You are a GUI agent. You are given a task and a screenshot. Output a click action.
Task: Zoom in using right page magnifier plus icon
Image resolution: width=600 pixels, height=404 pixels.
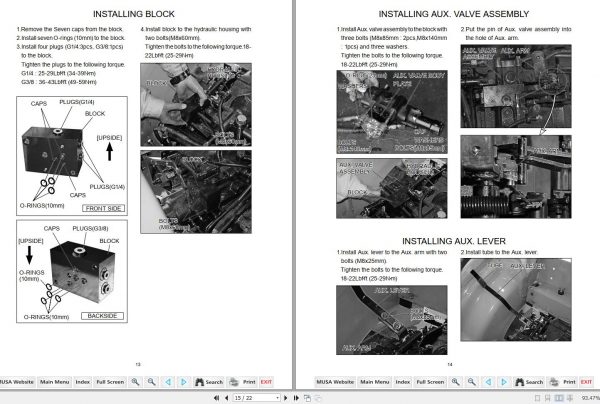455,382
